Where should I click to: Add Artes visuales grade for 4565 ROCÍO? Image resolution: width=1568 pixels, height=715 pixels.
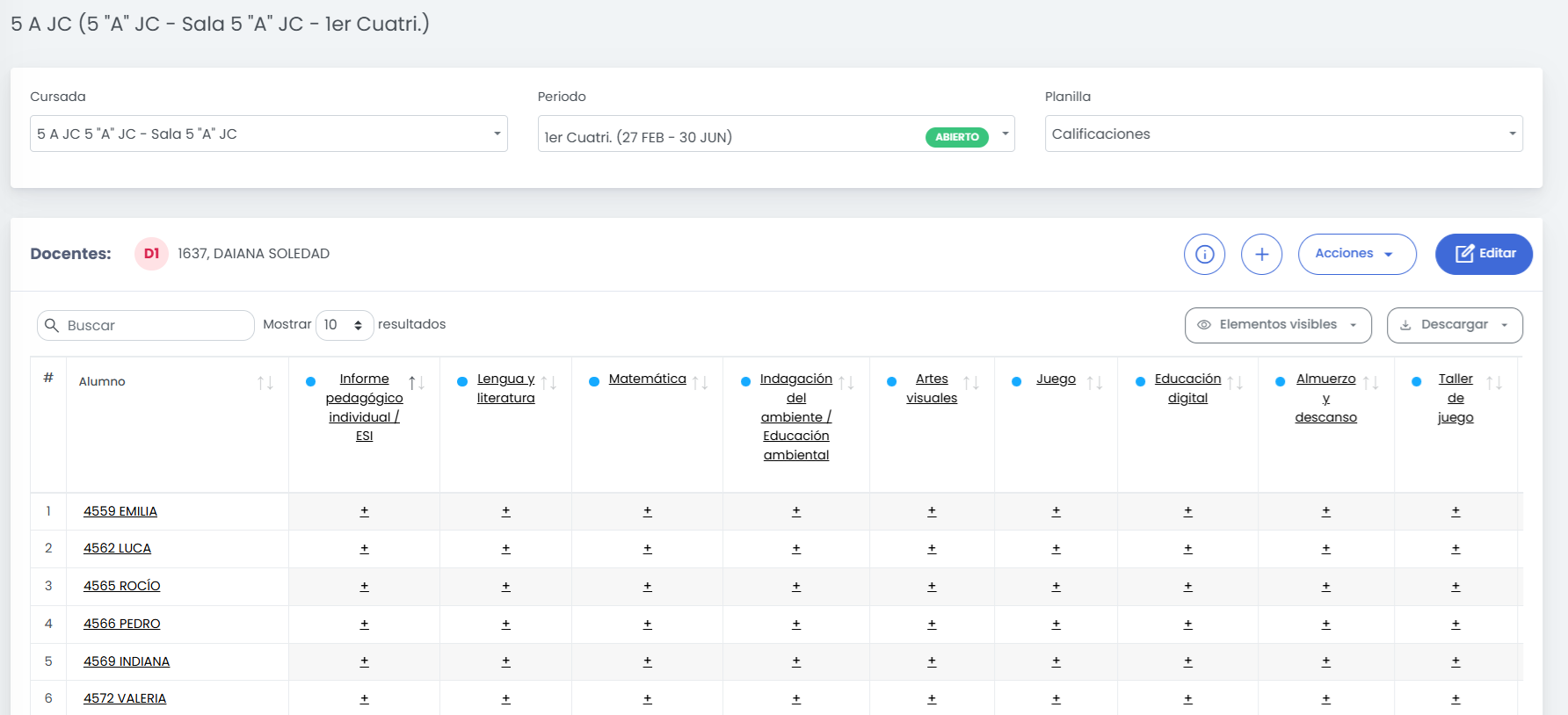pyautogui.click(x=932, y=586)
